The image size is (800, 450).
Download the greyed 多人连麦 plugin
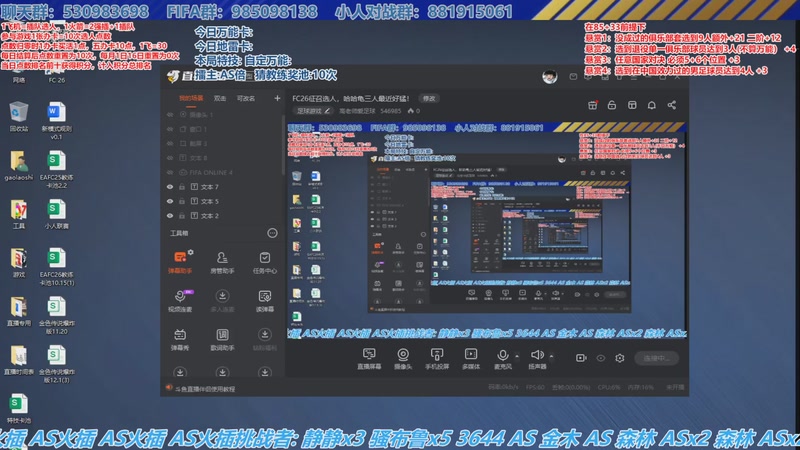222,301
